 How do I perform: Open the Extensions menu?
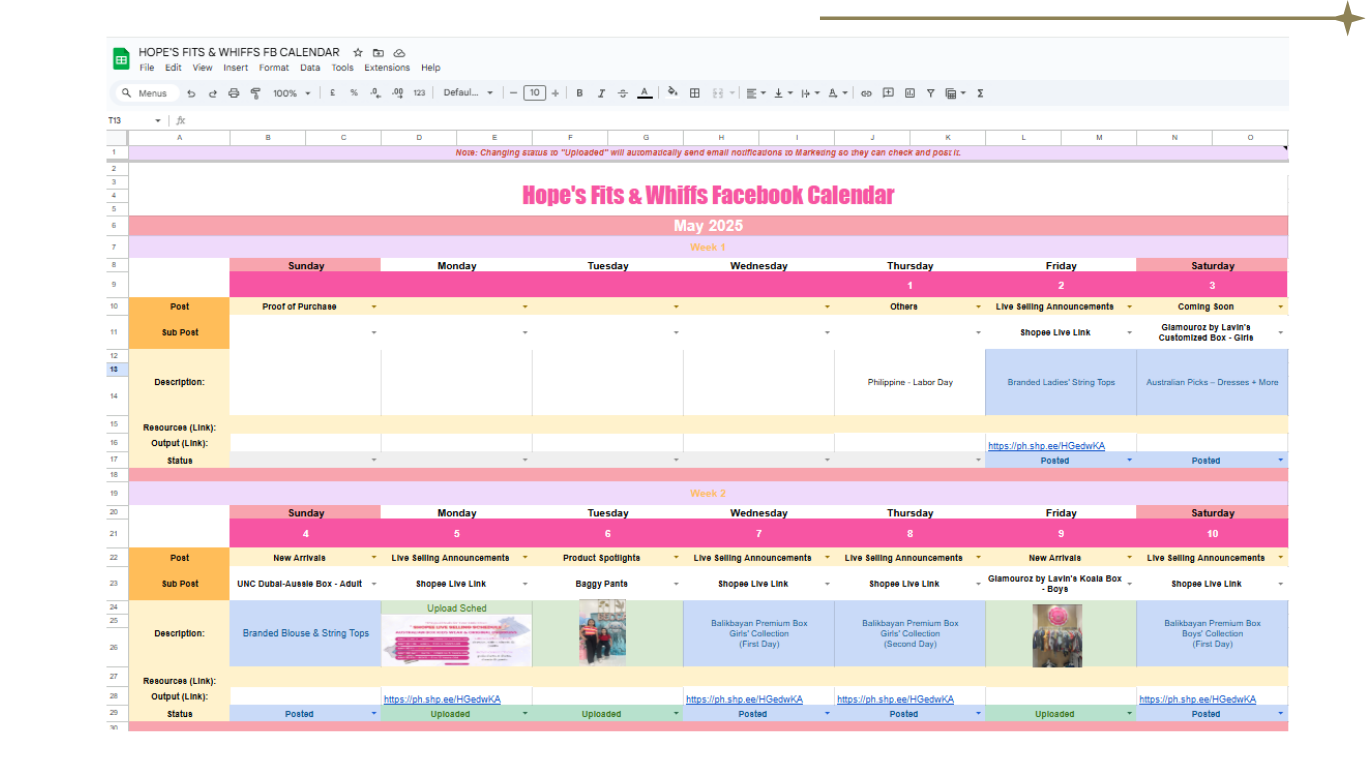click(386, 68)
